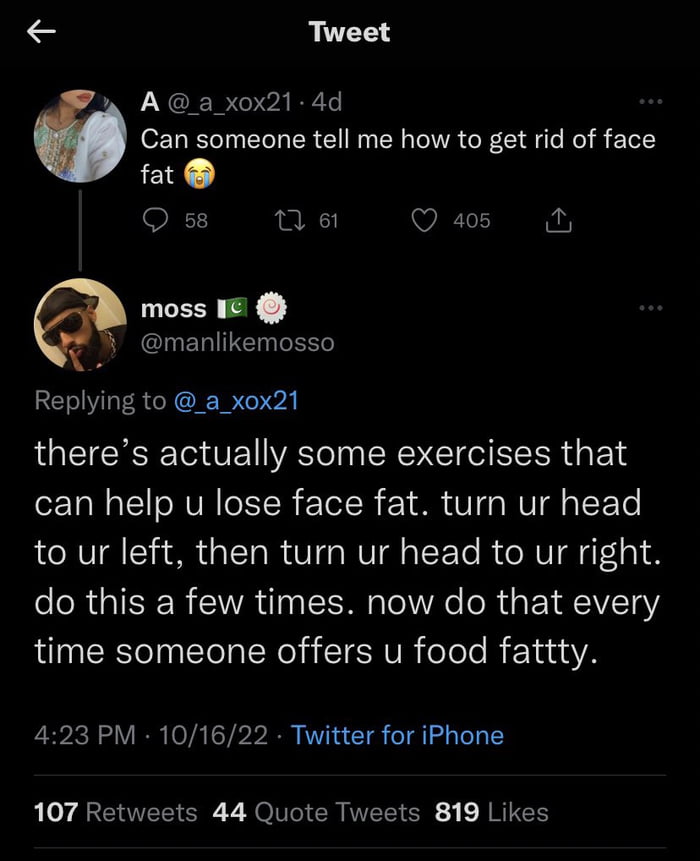View the 44 Quote Tweets
This screenshot has height=861, width=700.
pyautogui.click(x=317, y=812)
